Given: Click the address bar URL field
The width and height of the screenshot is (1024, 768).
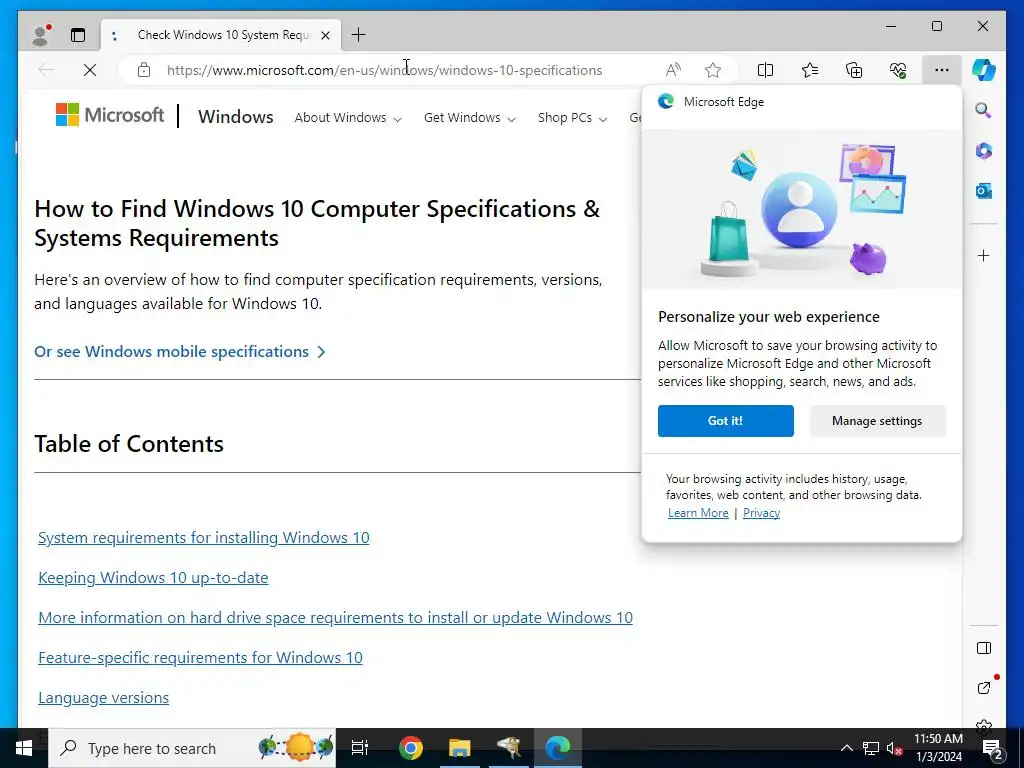Looking at the screenshot, I should (x=385, y=70).
